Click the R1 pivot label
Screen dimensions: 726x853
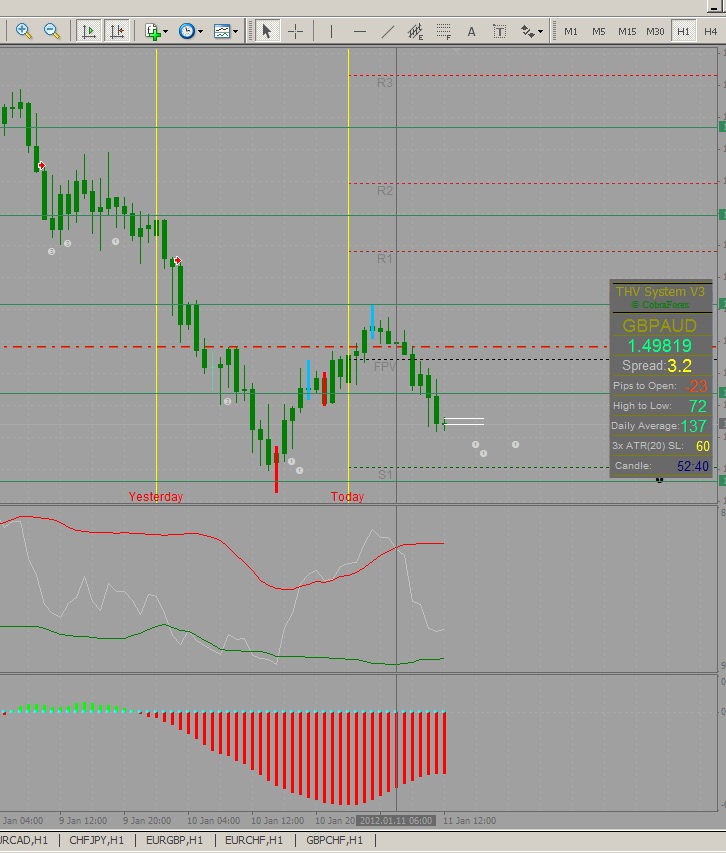point(384,258)
